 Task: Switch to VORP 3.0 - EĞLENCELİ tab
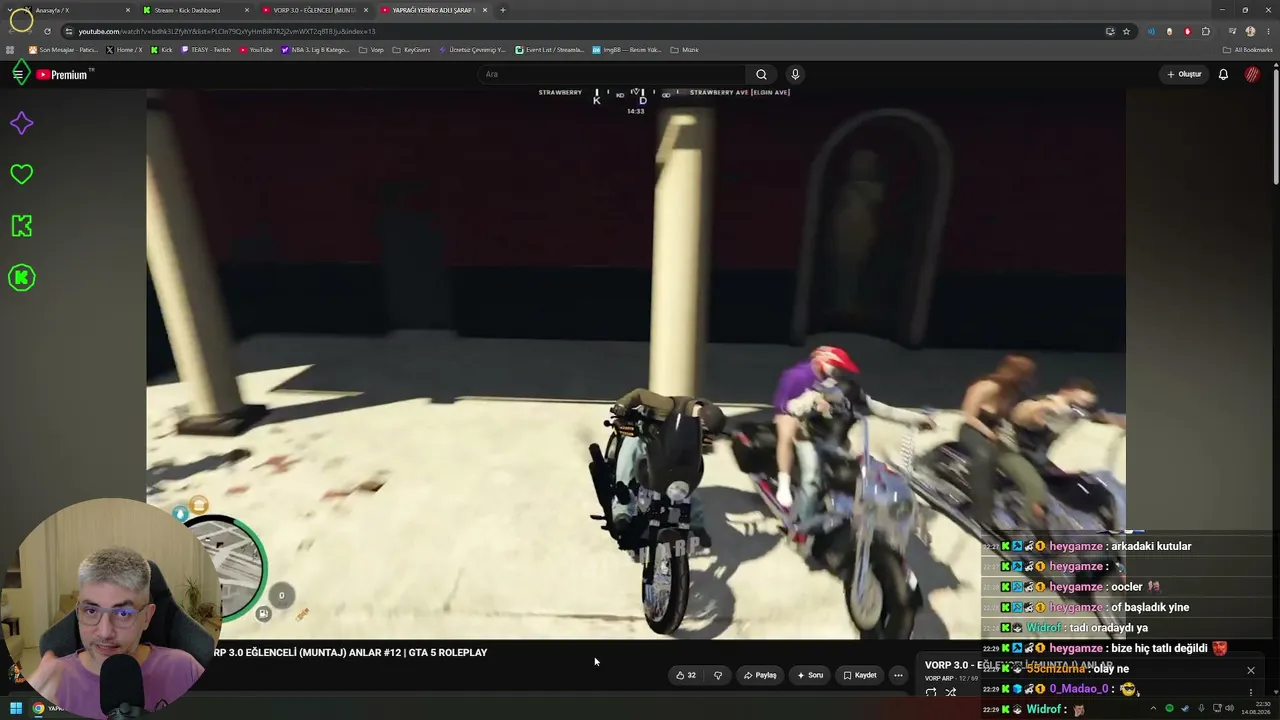[x=314, y=10]
